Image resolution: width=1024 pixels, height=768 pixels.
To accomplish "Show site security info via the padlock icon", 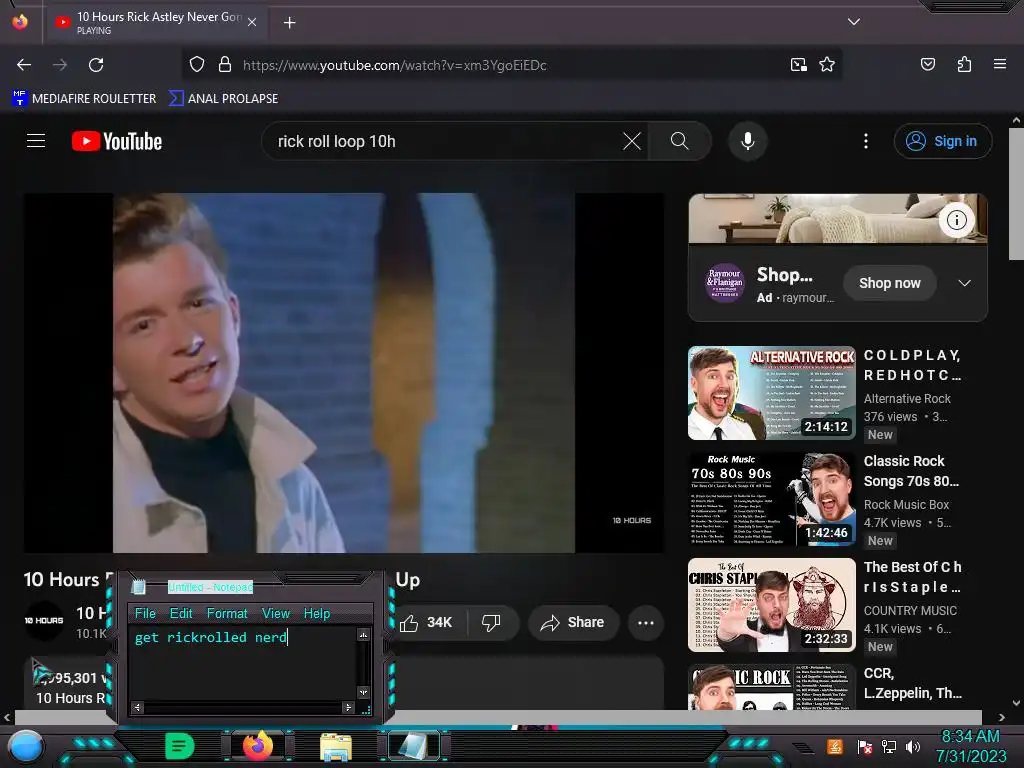I will coord(225,65).
